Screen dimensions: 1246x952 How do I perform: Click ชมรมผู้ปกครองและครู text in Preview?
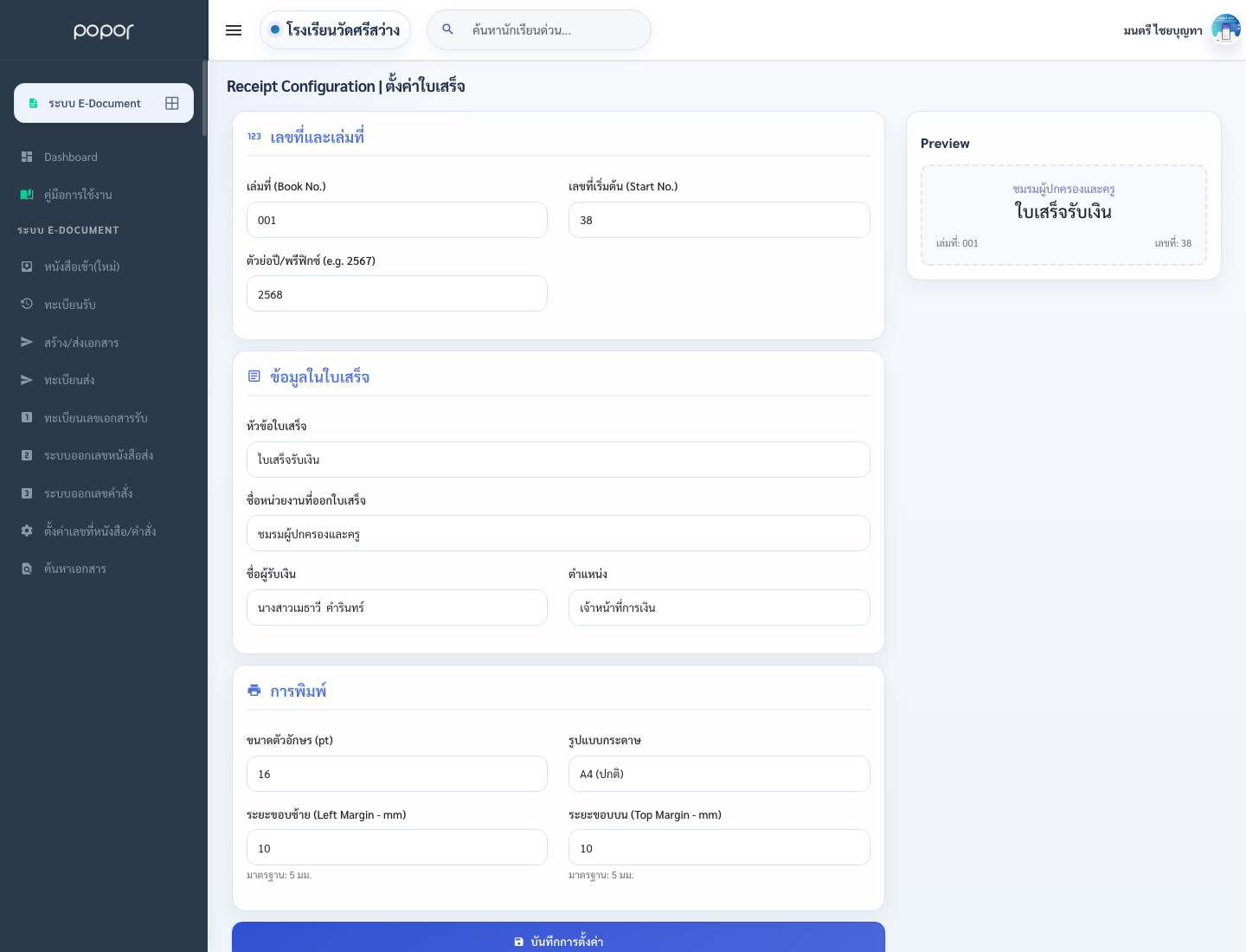1063,189
